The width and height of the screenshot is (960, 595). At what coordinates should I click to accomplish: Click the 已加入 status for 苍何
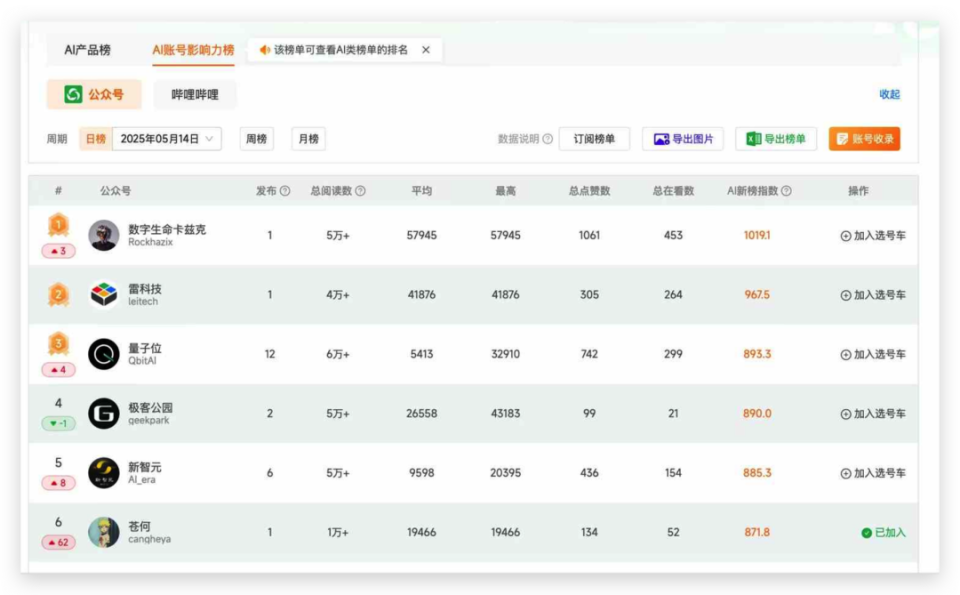coord(883,533)
